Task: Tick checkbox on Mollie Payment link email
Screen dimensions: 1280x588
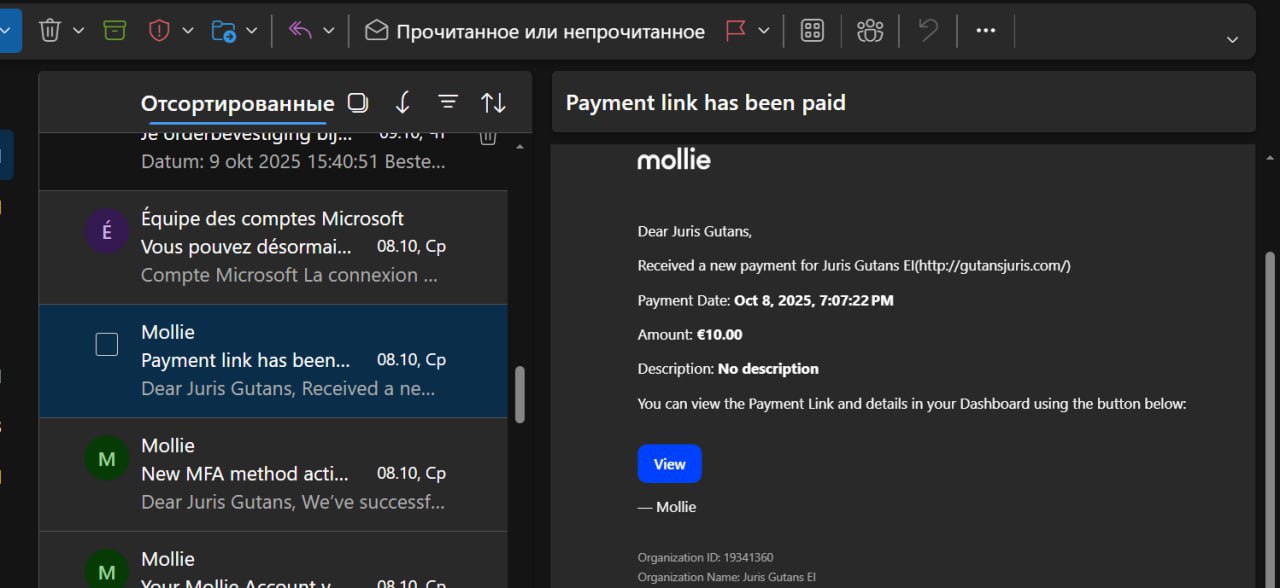Action: pyautogui.click(x=106, y=344)
